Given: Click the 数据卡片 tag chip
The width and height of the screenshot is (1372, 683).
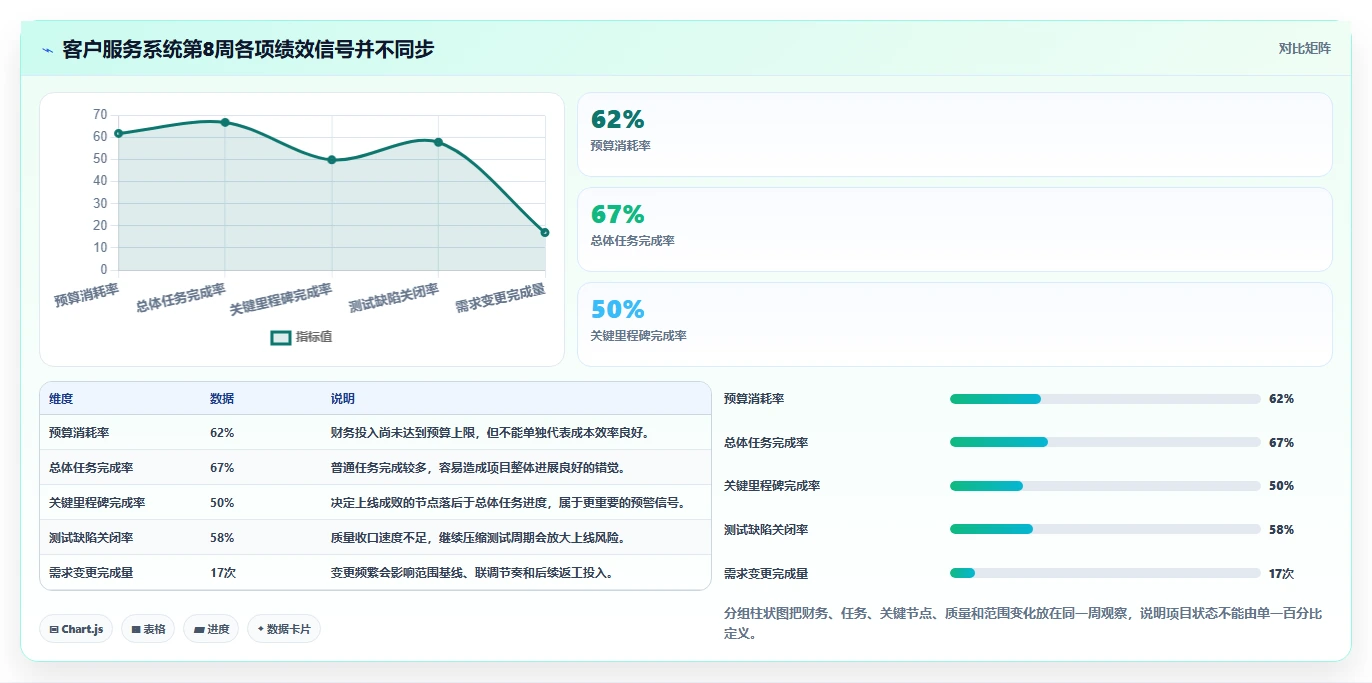Looking at the screenshot, I should click(284, 629).
